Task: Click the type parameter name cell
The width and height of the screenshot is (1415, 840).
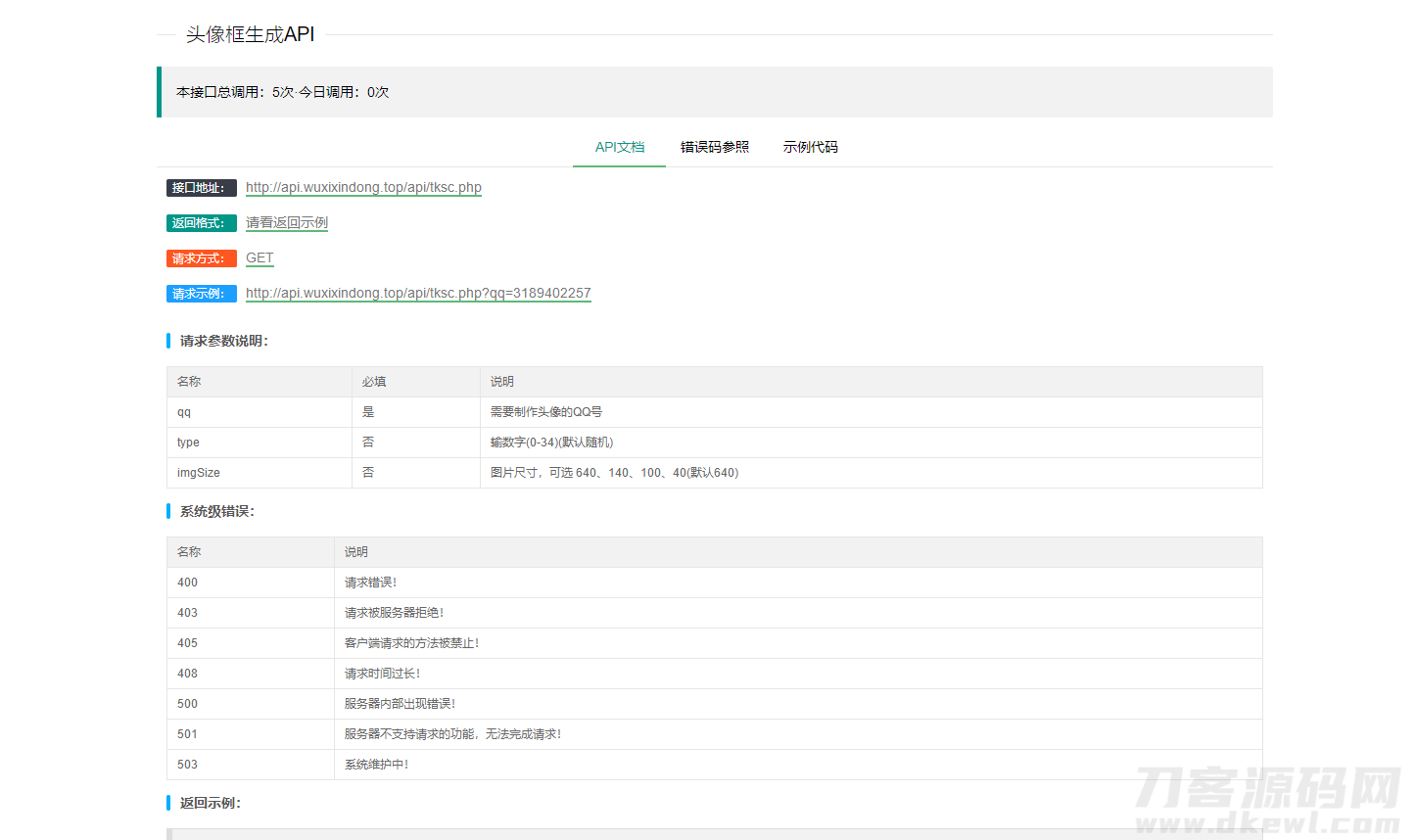Action: 188,443
